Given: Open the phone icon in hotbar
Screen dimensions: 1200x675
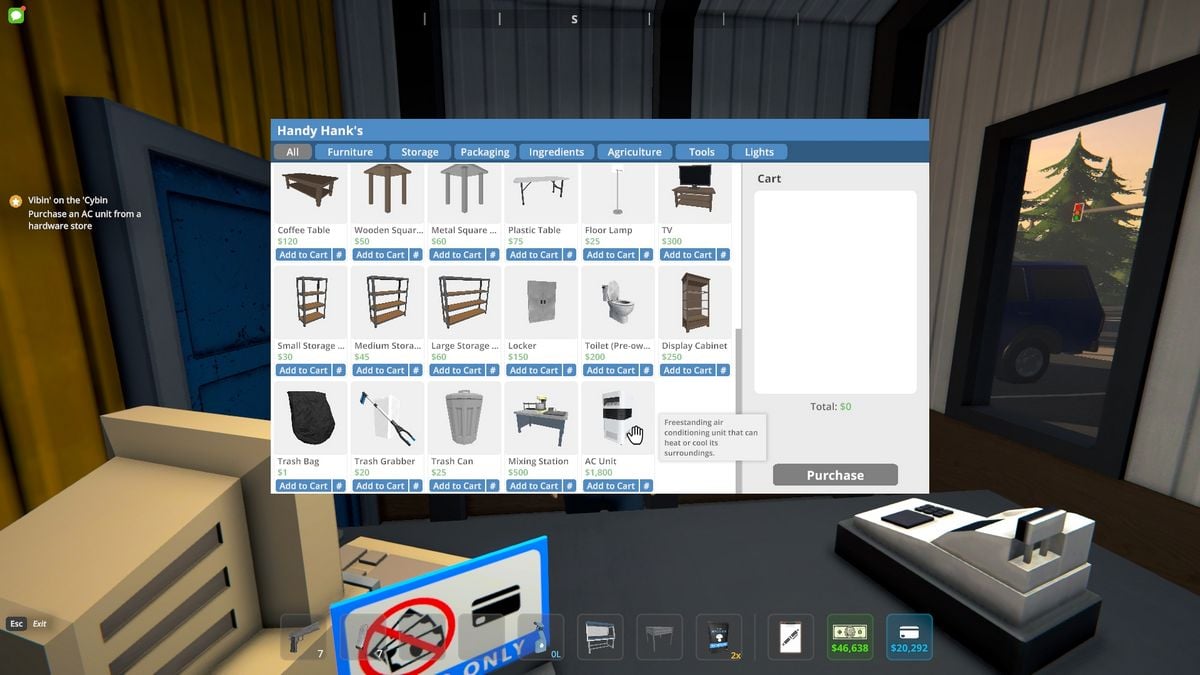Looking at the screenshot, I should 790,636.
